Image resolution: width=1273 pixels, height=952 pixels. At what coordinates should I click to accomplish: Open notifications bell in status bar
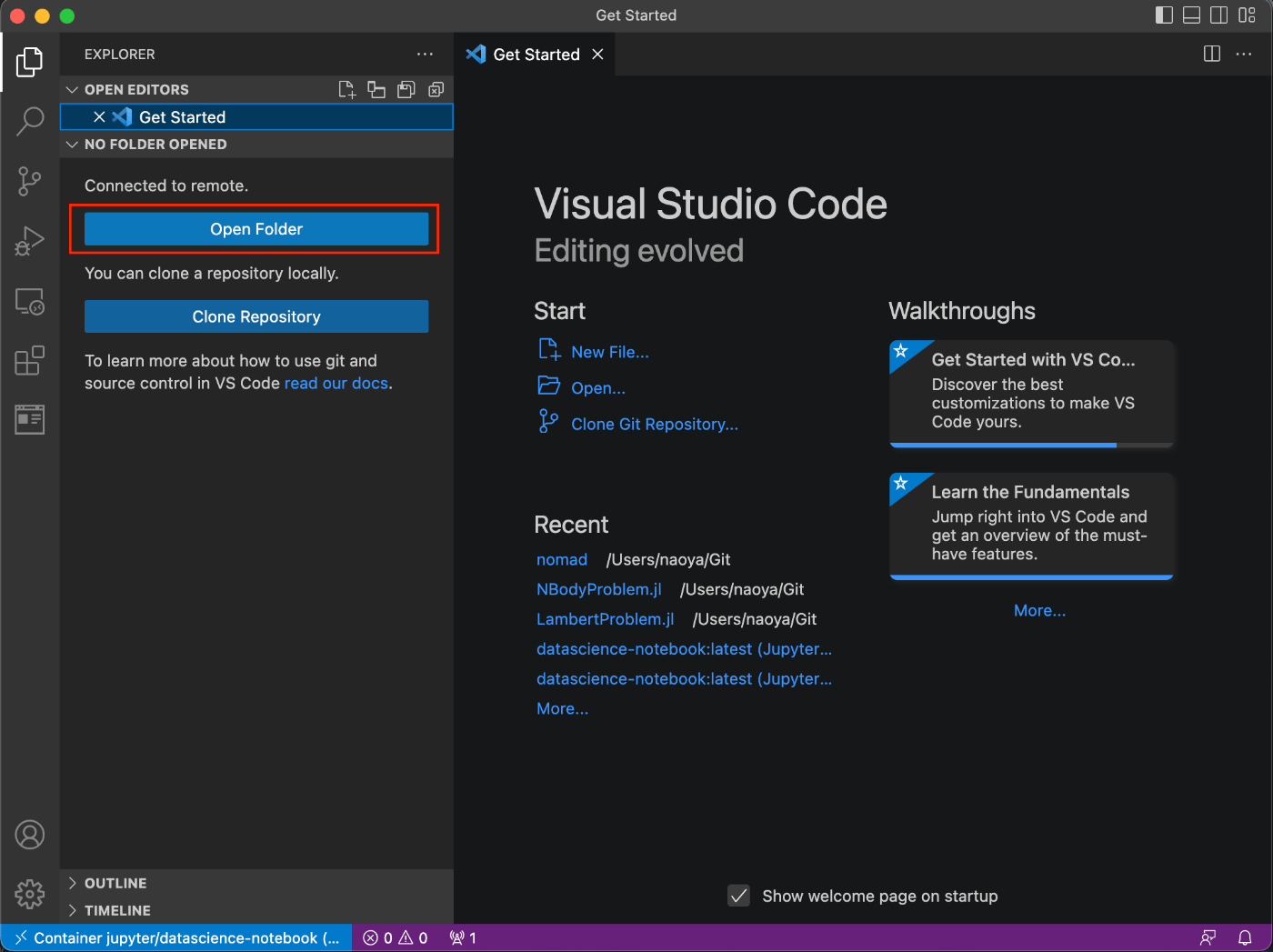coord(1245,937)
